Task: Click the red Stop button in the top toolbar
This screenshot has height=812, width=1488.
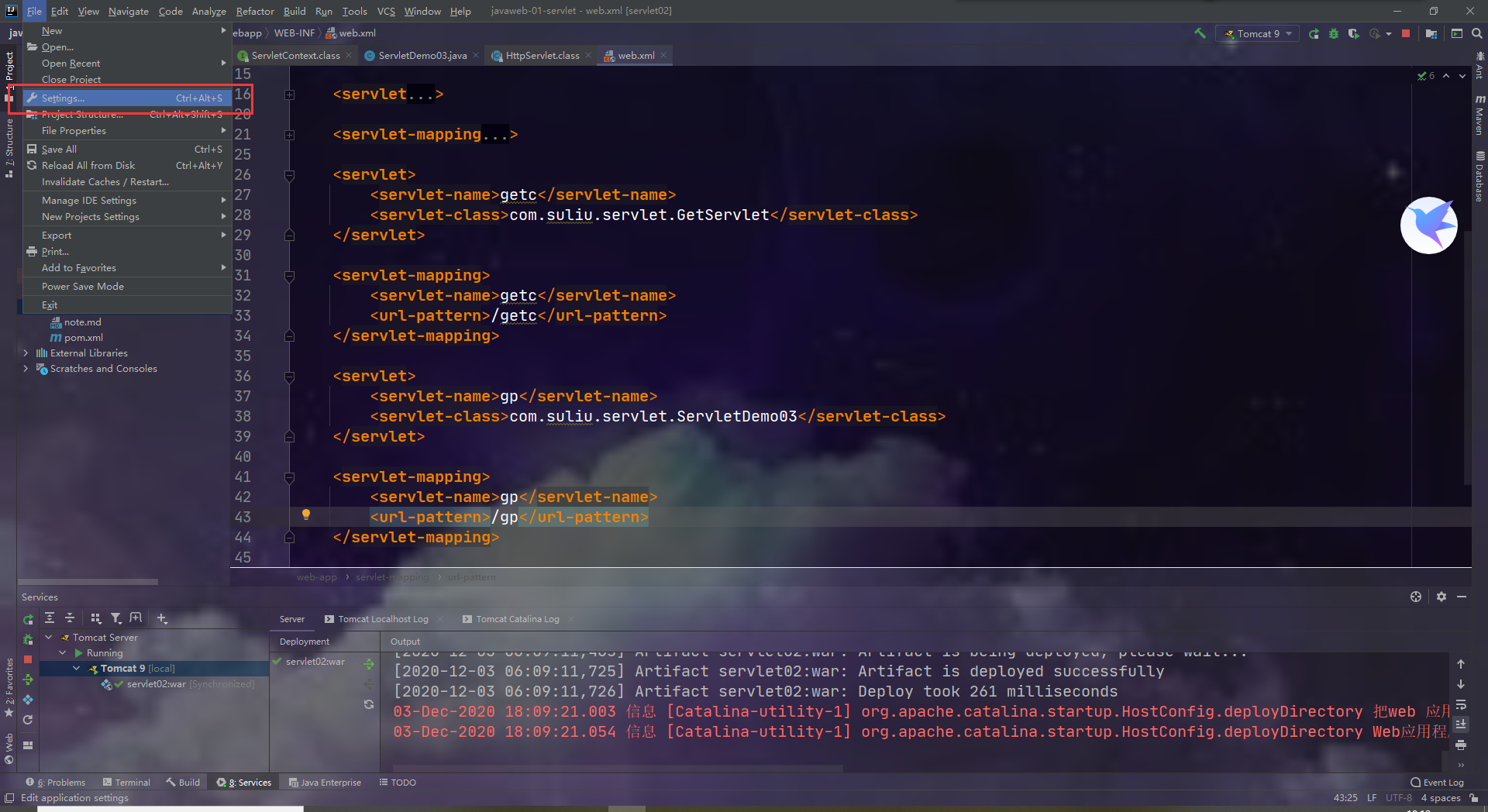Action: [1406, 33]
